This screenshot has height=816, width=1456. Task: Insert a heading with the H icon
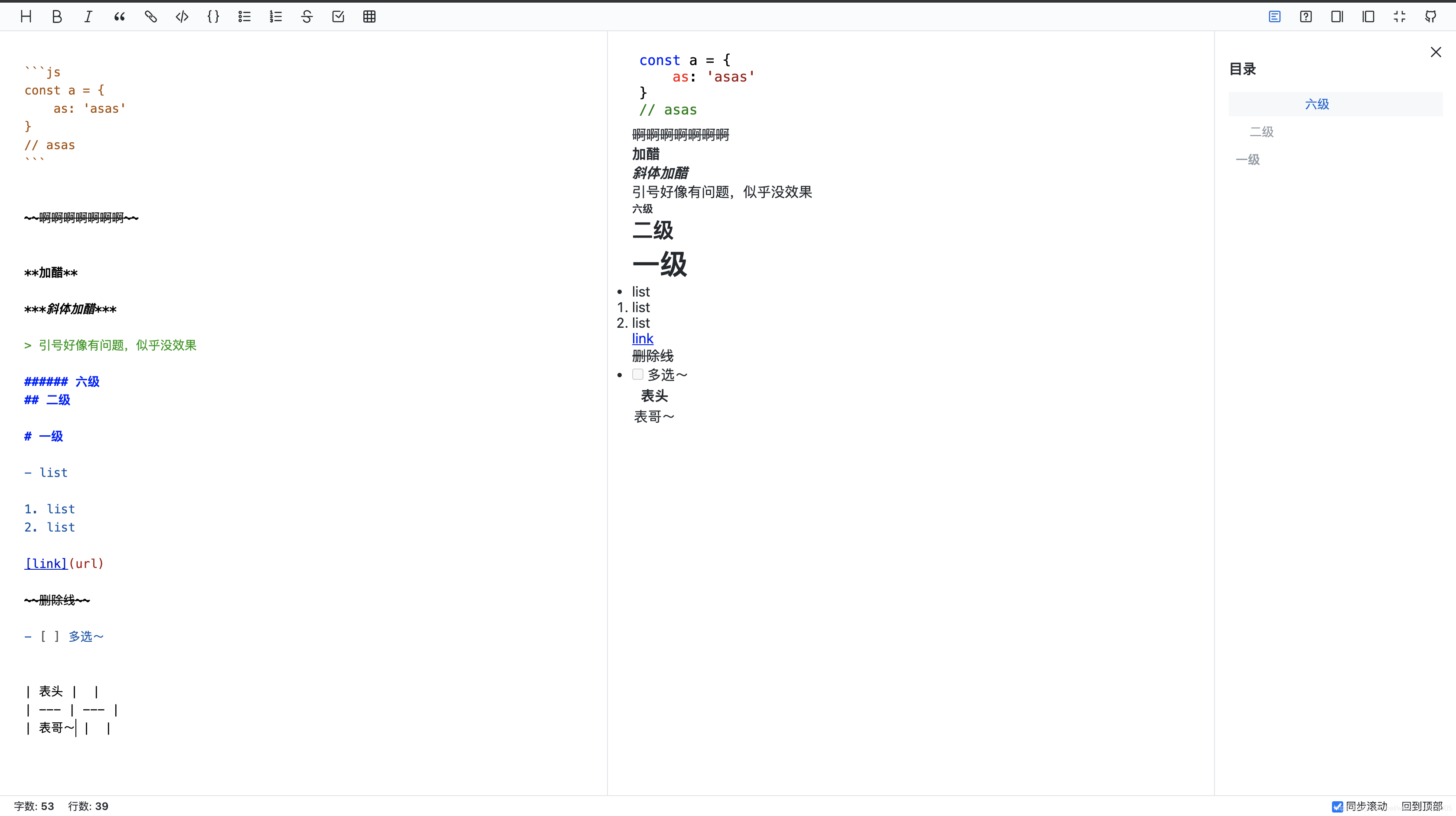26,16
